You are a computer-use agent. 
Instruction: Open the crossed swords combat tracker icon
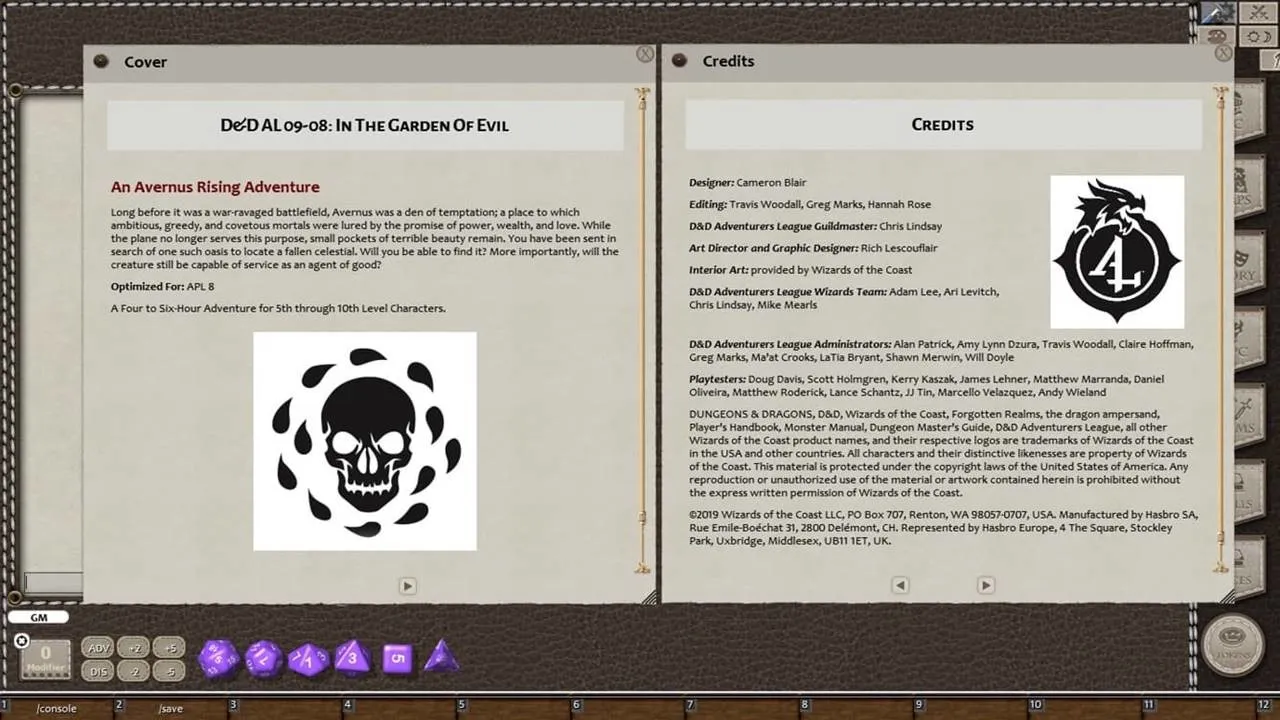pyautogui.click(x=1258, y=13)
